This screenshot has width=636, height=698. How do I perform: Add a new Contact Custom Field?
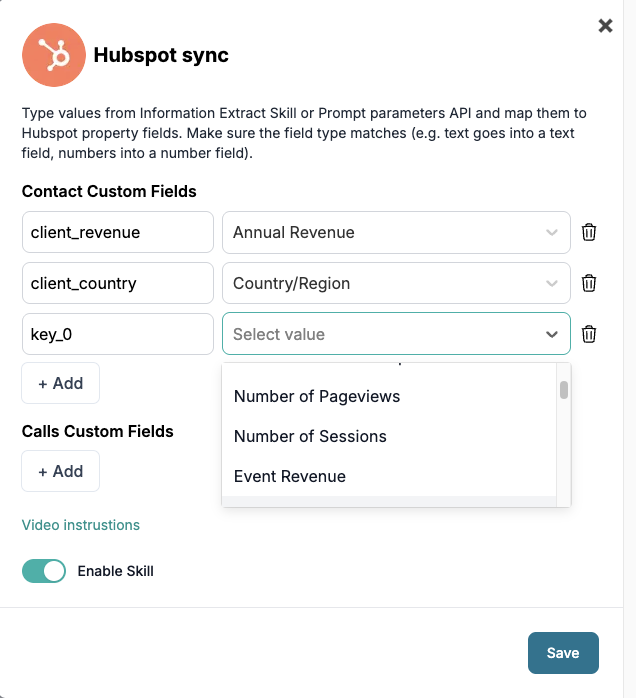coord(60,383)
